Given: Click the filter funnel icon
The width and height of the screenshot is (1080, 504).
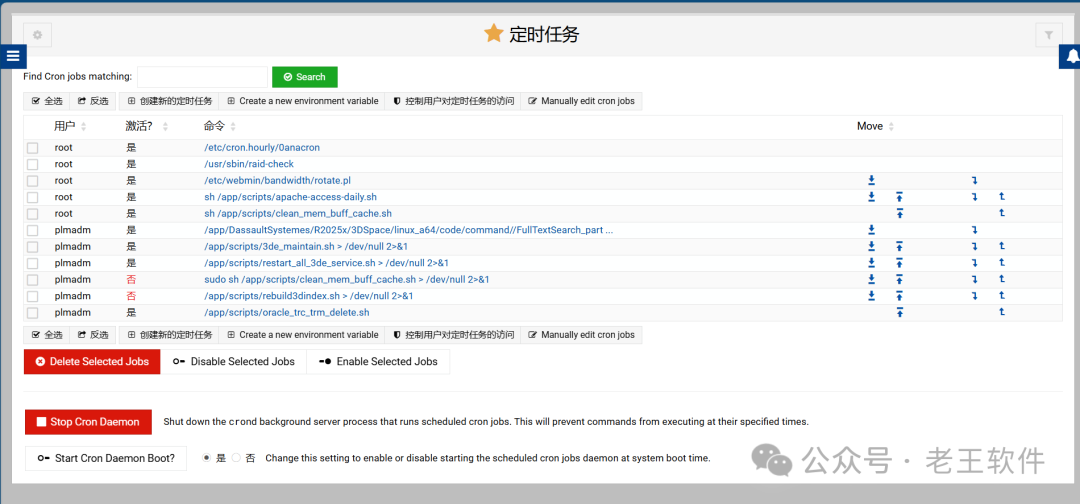Looking at the screenshot, I should 1048,35.
